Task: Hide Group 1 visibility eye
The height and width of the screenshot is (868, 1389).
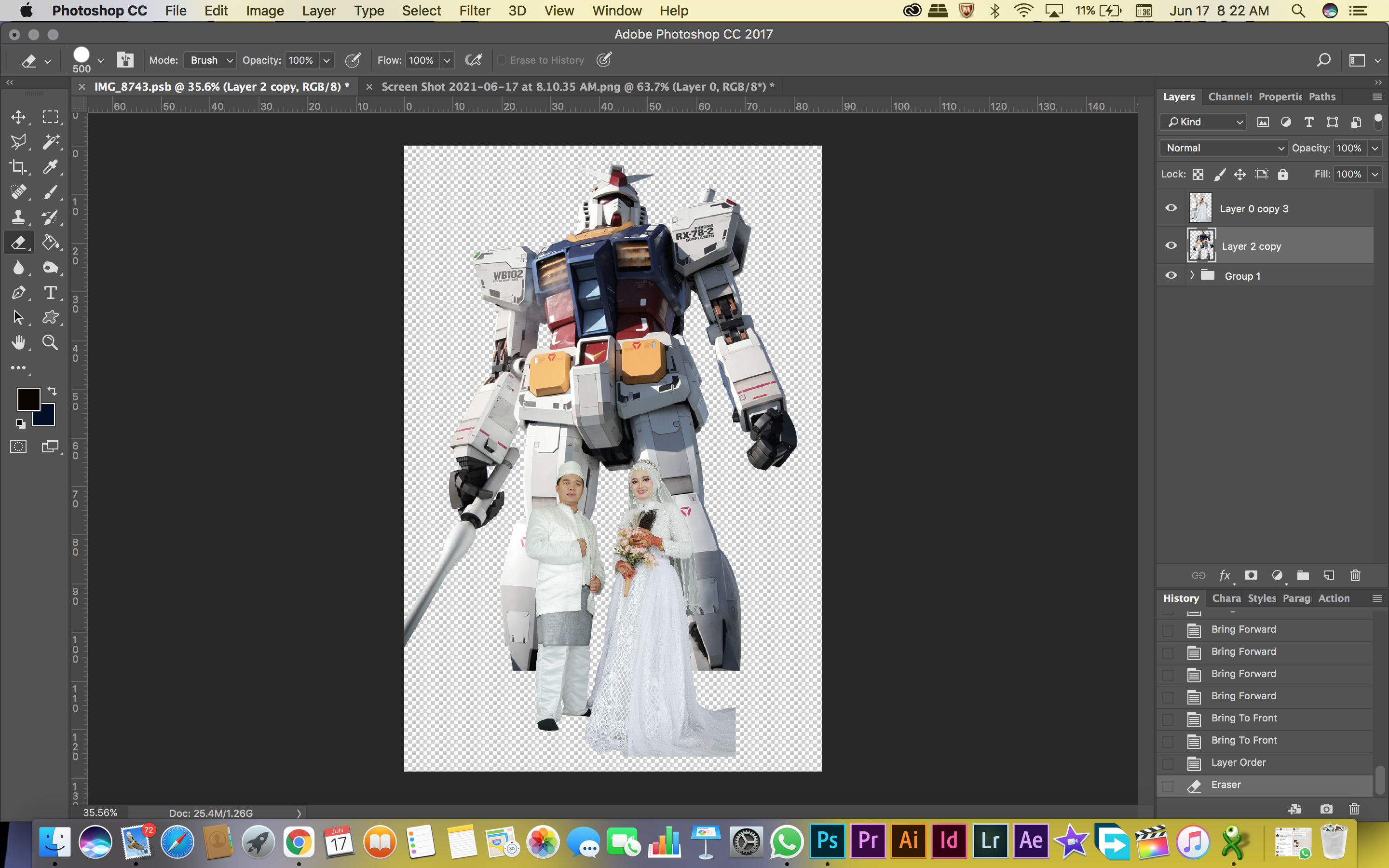Action: [x=1171, y=275]
